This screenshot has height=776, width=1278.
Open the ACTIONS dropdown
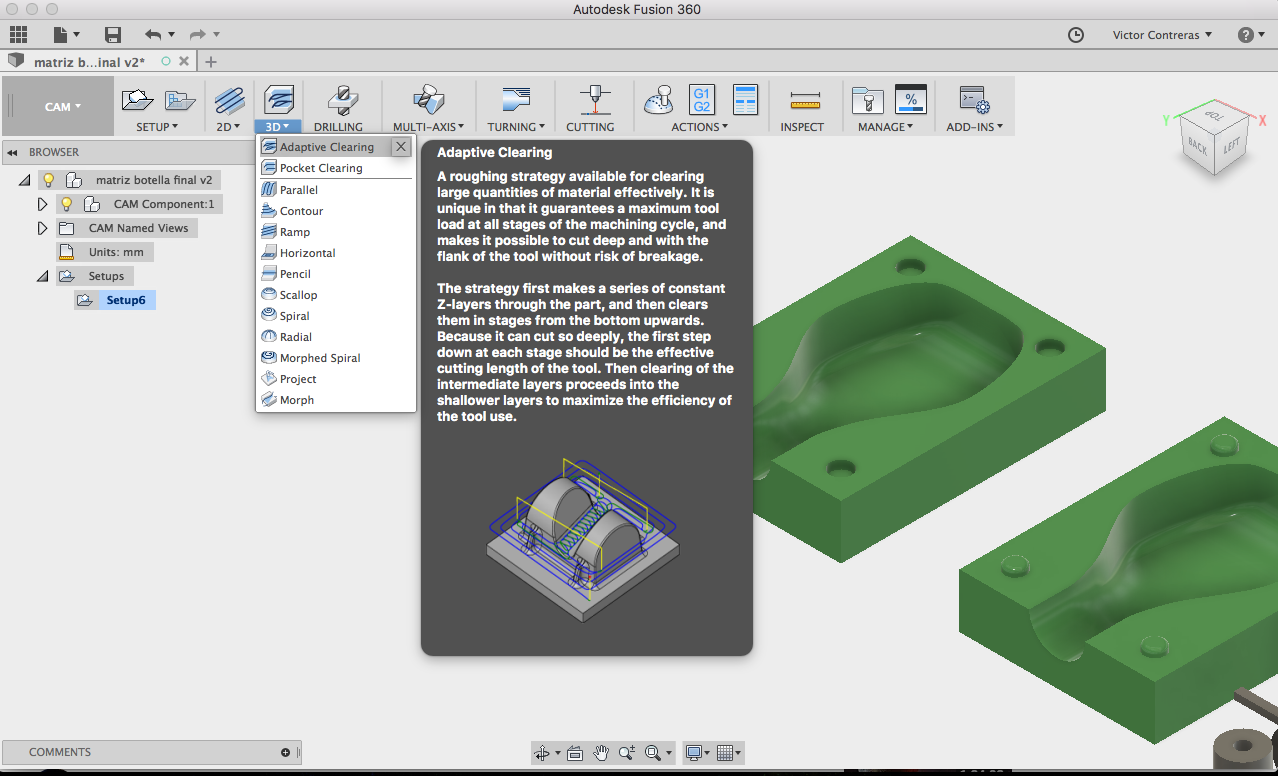[x=700, y=127]
